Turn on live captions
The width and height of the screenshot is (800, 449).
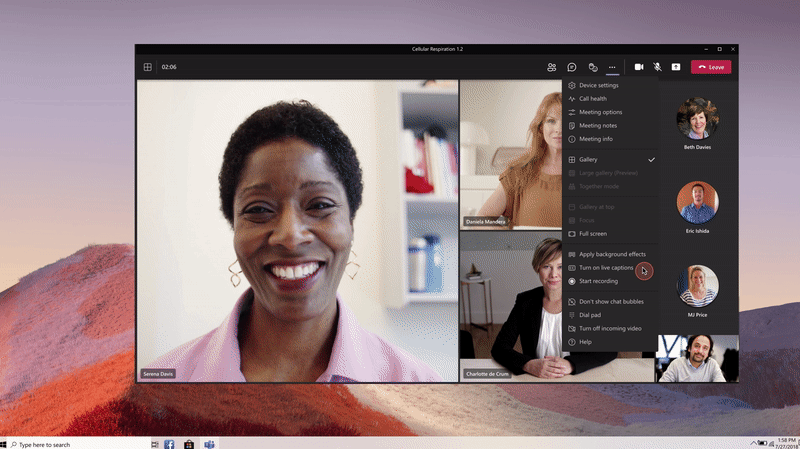coord(606,268)
